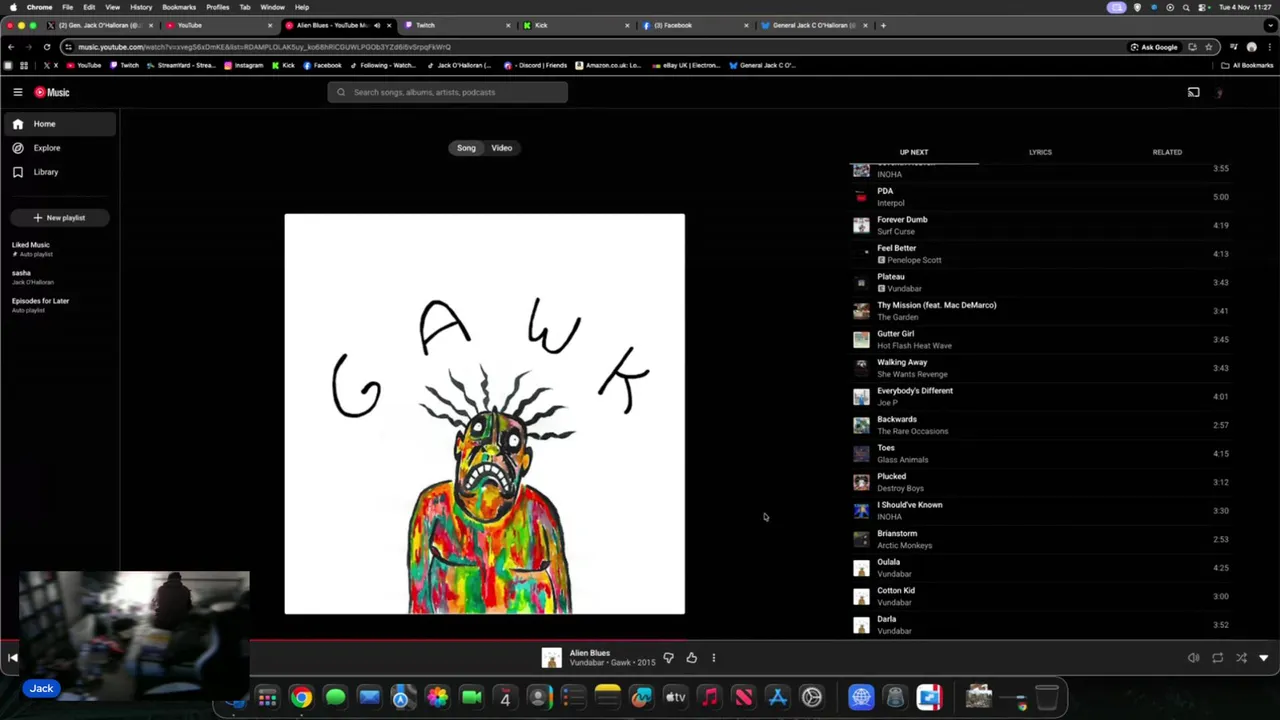Image resolution: width=1280 pixels, height=720 pixels.
Task: Go back in Chrome history
Action: (x=11, y=47)
